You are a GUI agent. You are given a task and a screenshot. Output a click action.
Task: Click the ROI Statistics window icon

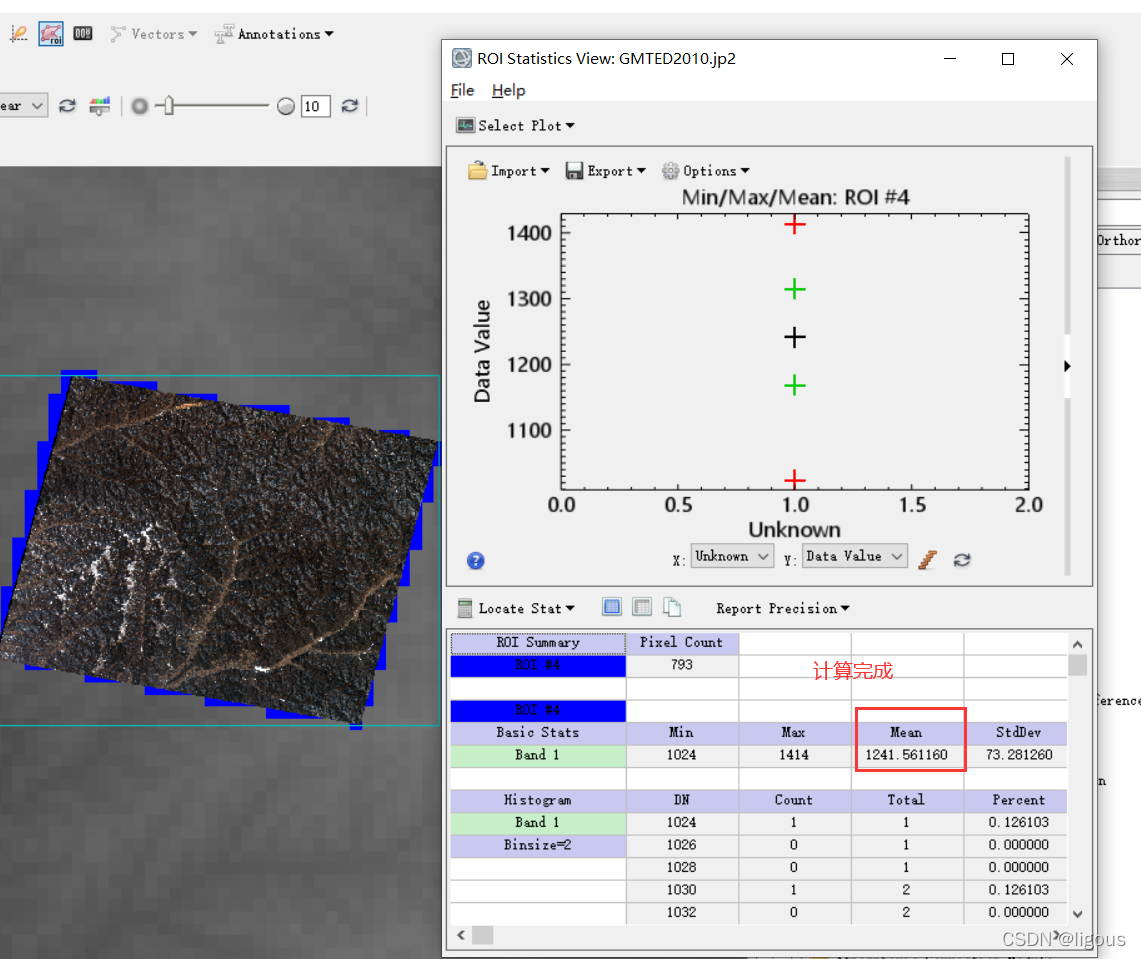pyautogui.click(x=461, y=58)
